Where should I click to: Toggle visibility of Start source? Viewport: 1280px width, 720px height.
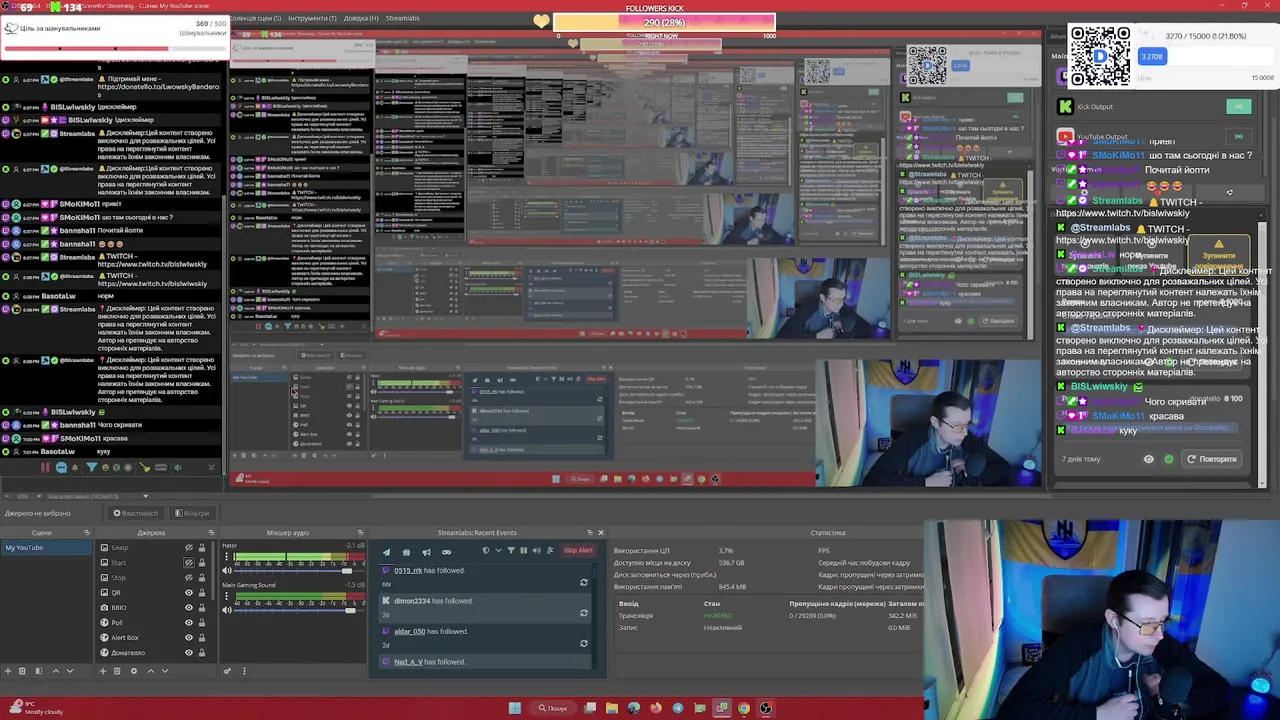[x=189, y=563]
